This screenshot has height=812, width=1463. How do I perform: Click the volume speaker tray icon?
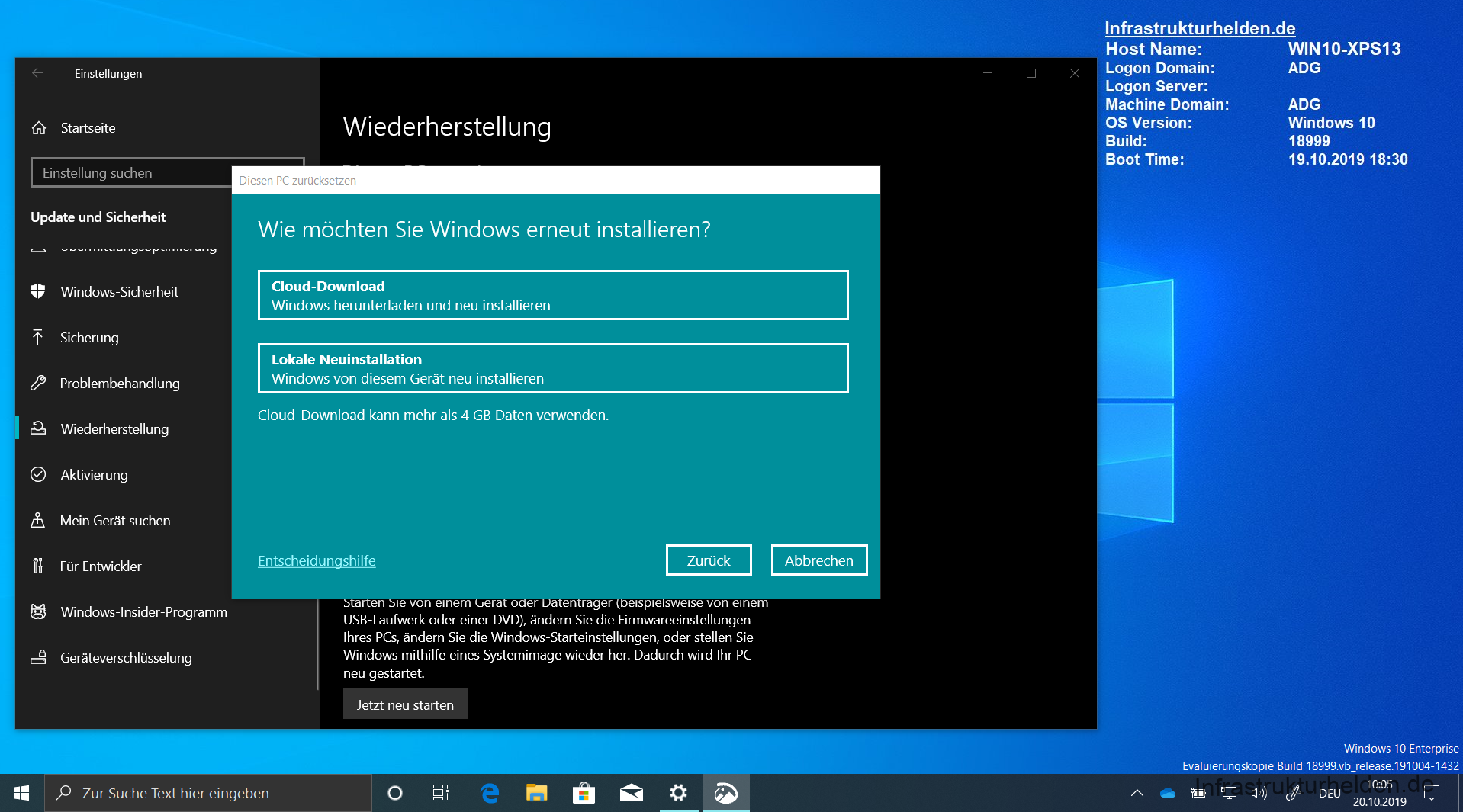click(1259, 793)
